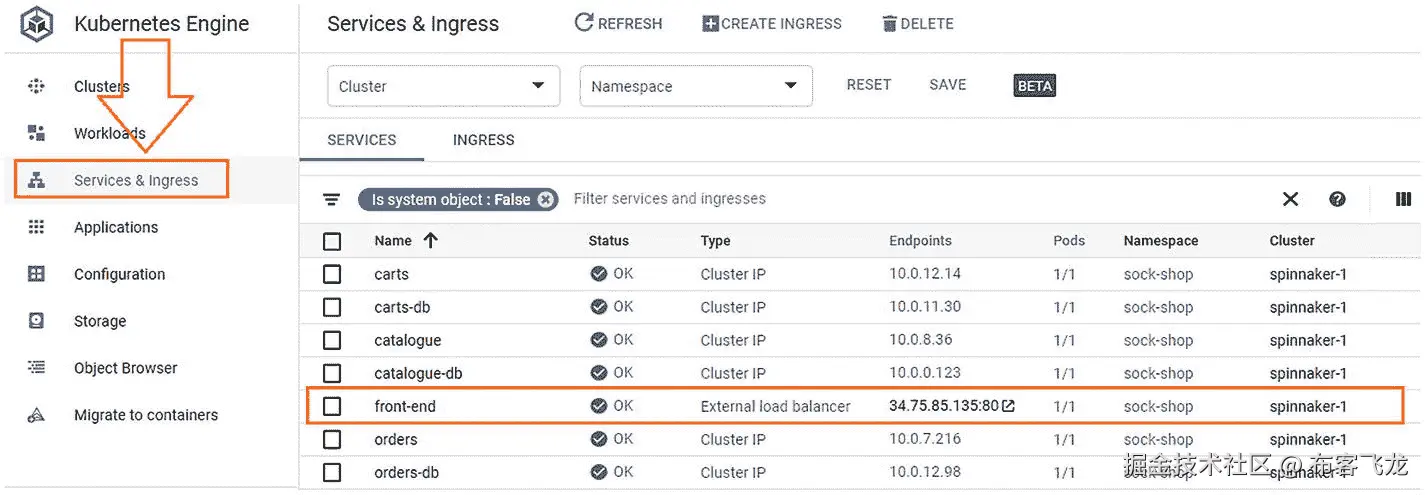Sort by the Name column arrow
1425x495 pixels.
tap(431, 240)
